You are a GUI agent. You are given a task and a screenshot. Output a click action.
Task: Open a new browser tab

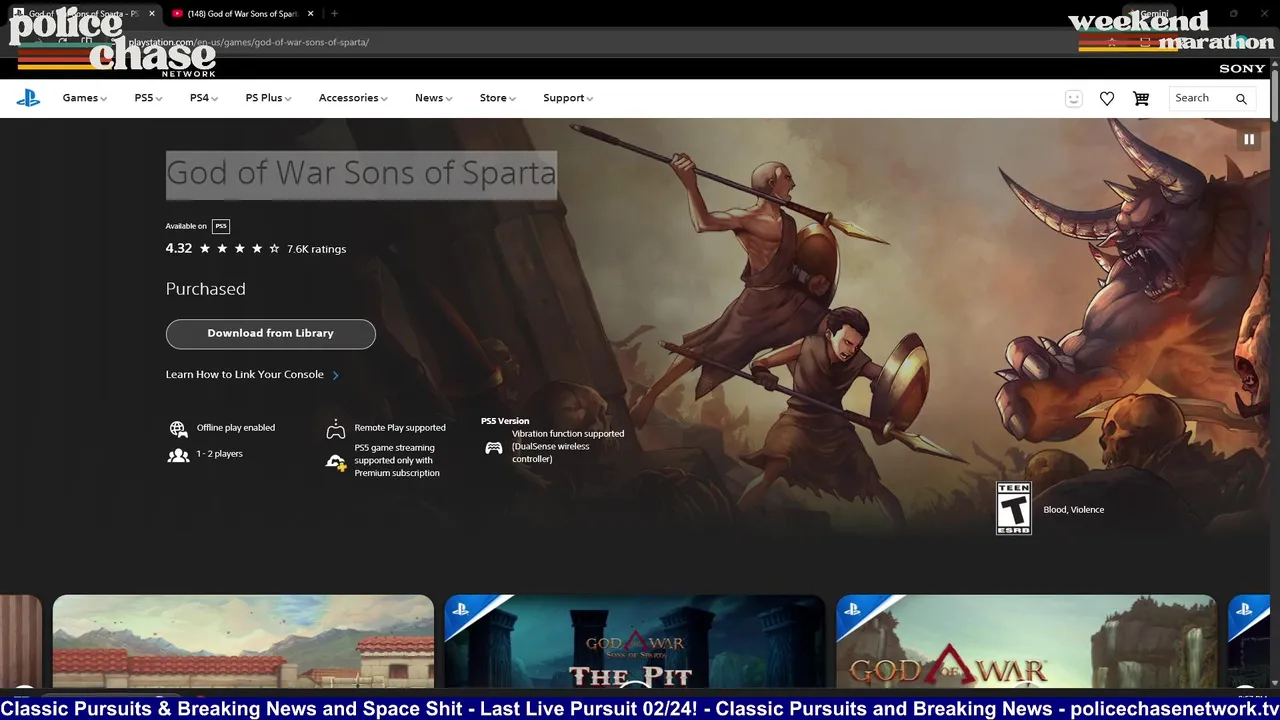coord(334,14)
